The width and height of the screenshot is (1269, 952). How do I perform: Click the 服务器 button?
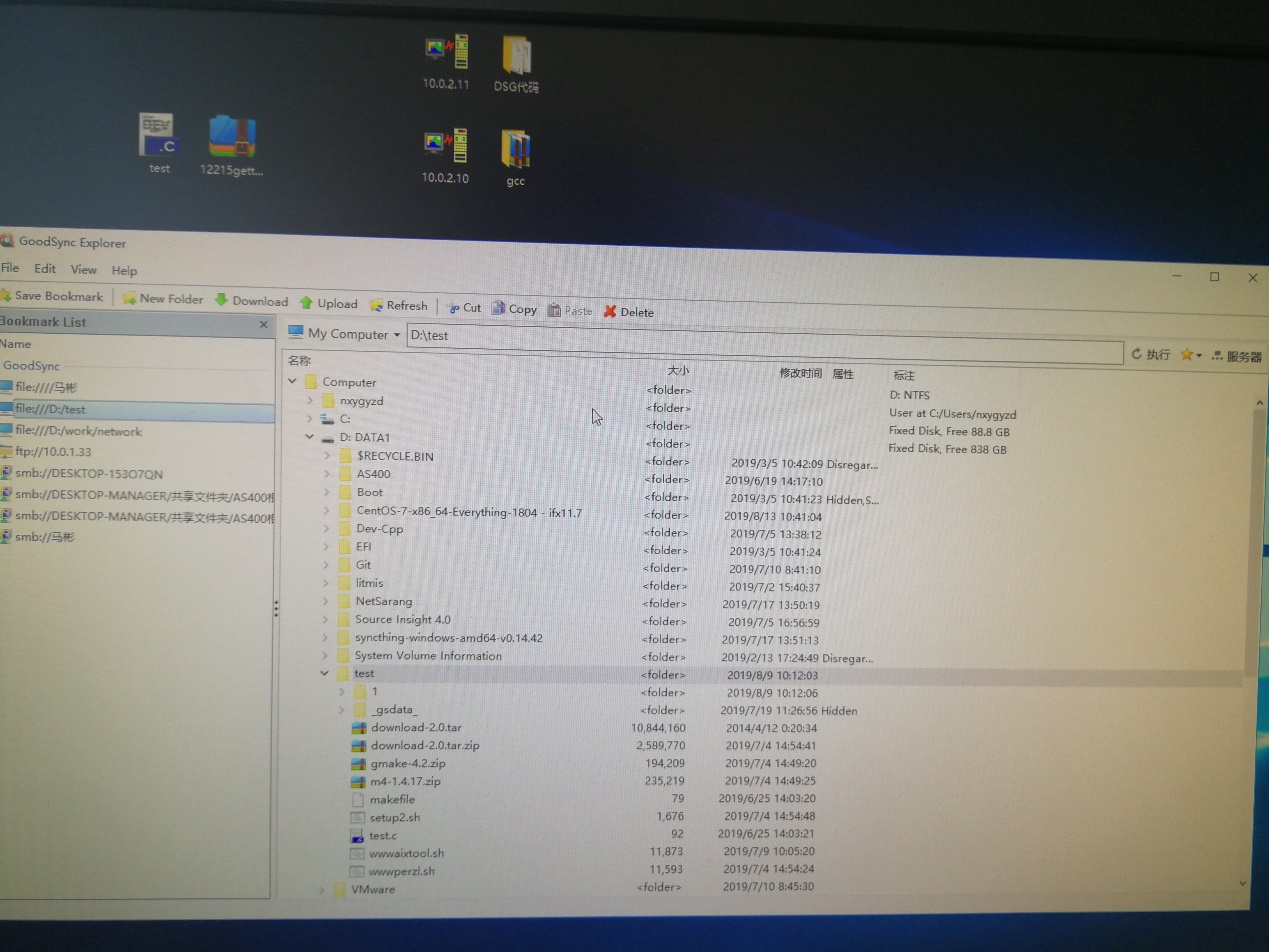[1236, 356]
